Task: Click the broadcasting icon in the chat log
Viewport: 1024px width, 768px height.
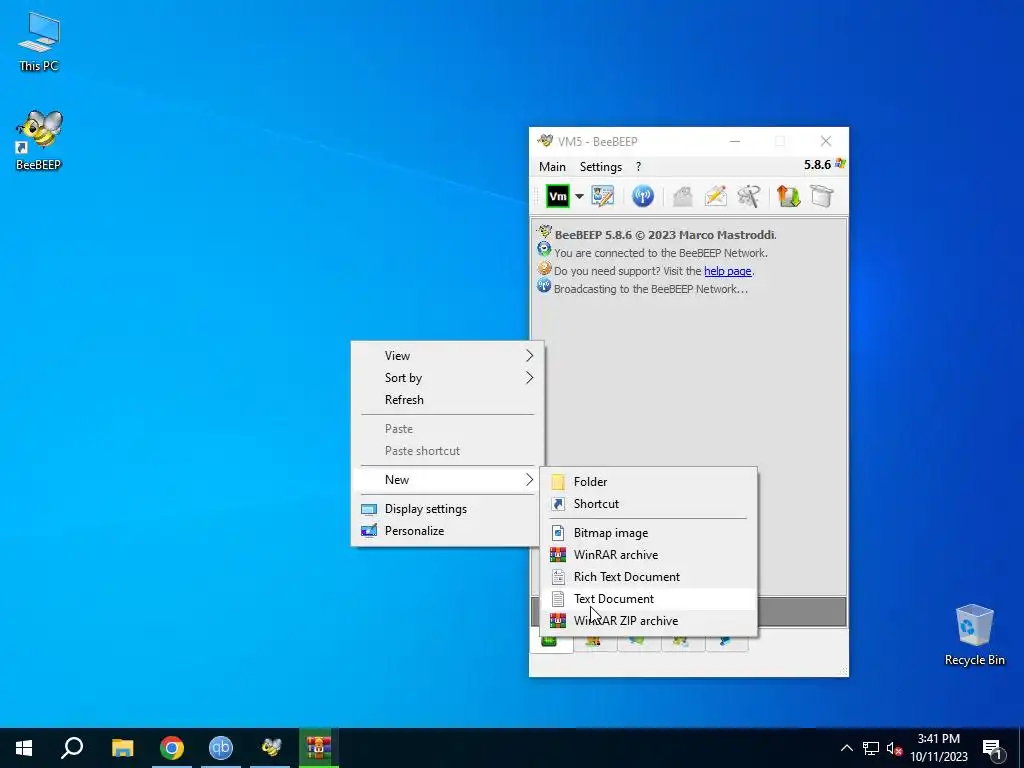Action: (544, 285)
